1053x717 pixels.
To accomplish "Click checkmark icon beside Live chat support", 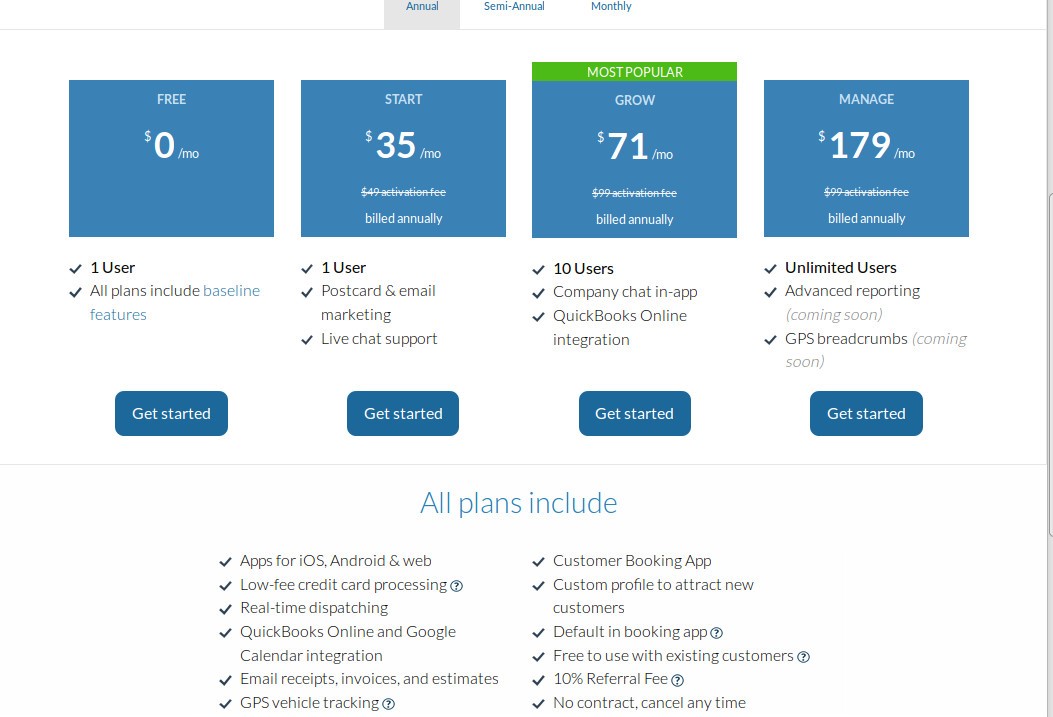I will click(307, 340).
